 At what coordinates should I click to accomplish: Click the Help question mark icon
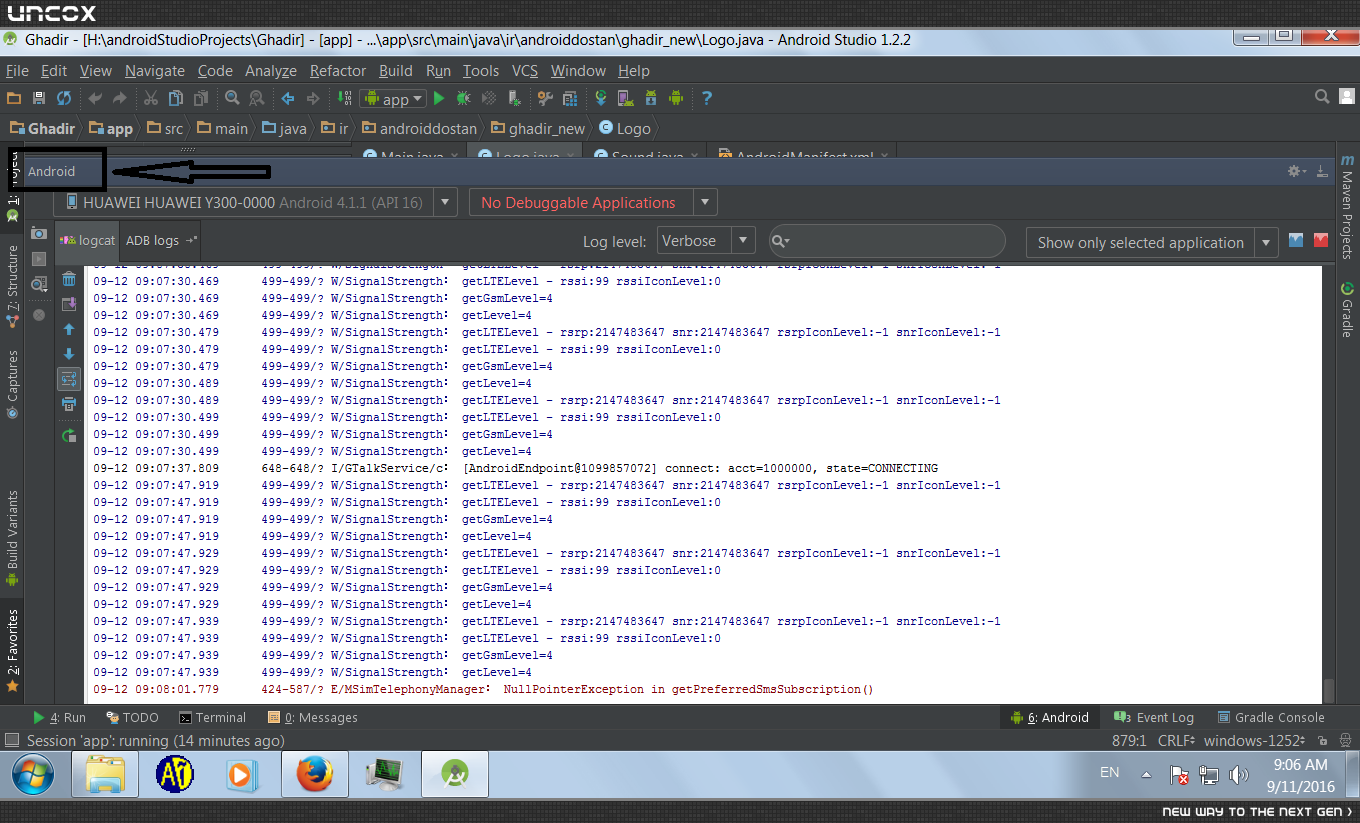[x=707, y=98]
